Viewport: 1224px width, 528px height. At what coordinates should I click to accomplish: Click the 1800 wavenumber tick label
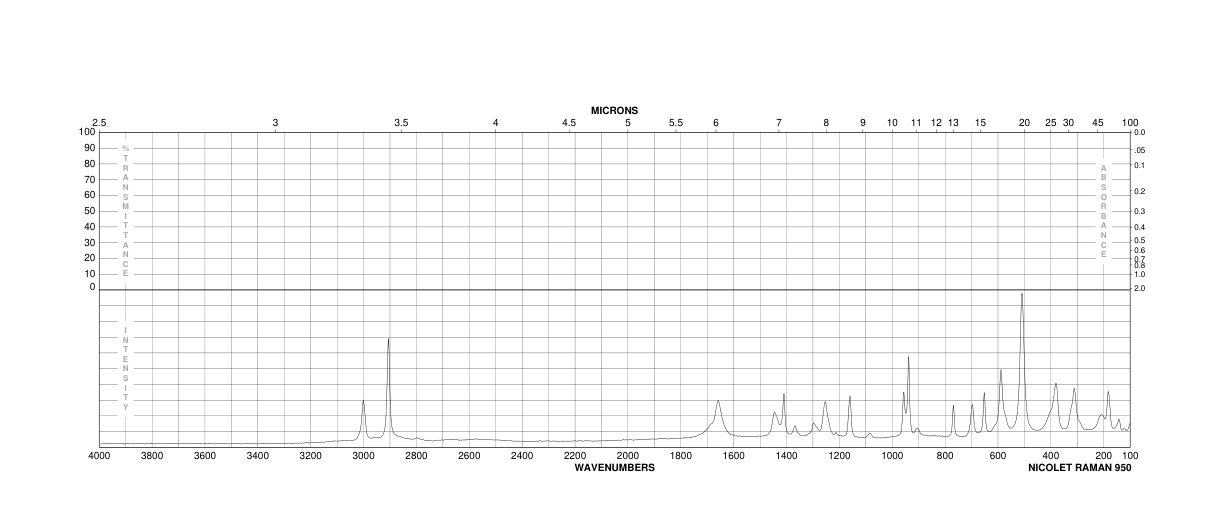point(681,456)
